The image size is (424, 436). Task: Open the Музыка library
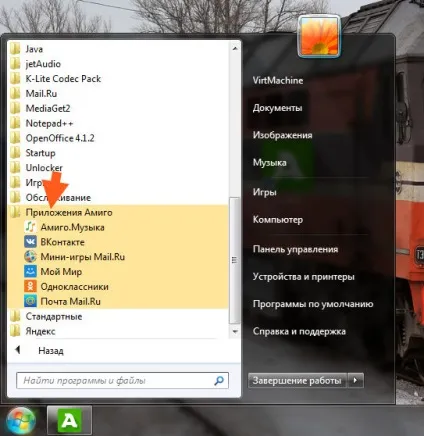coord(270,163)
